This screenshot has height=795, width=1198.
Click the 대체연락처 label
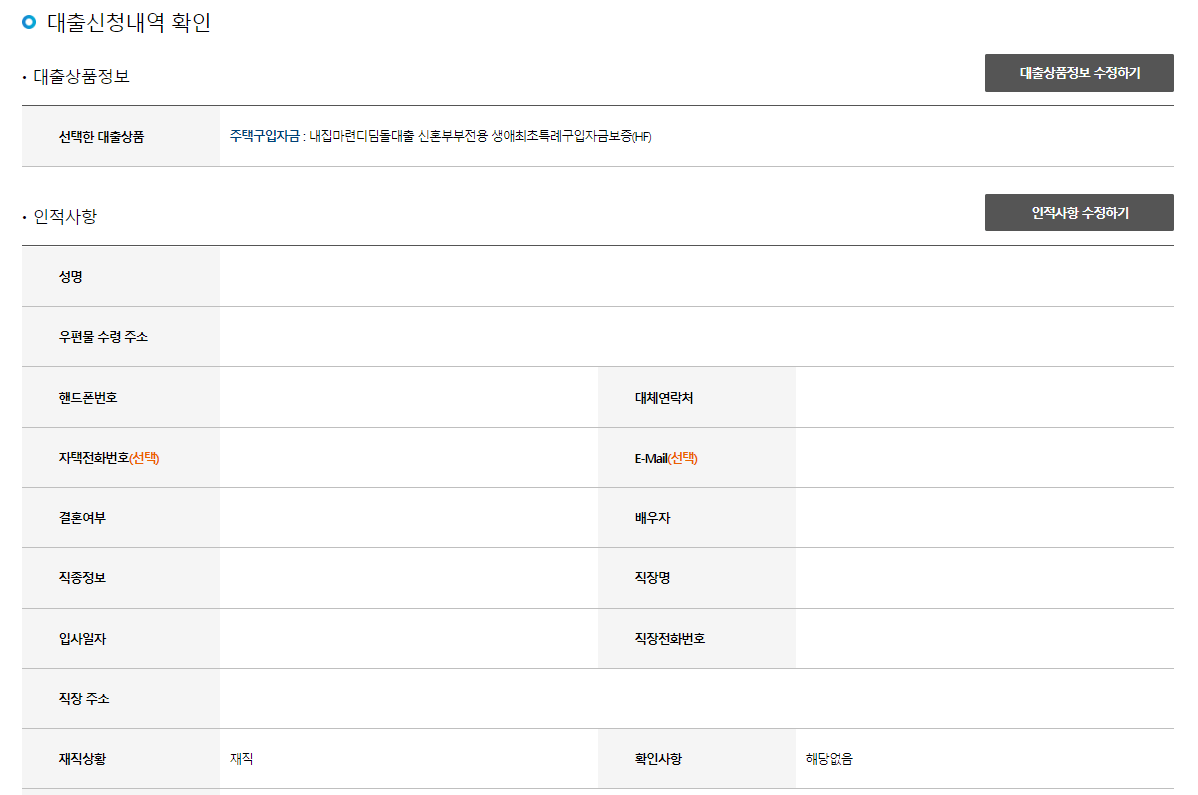pos(664,397)
